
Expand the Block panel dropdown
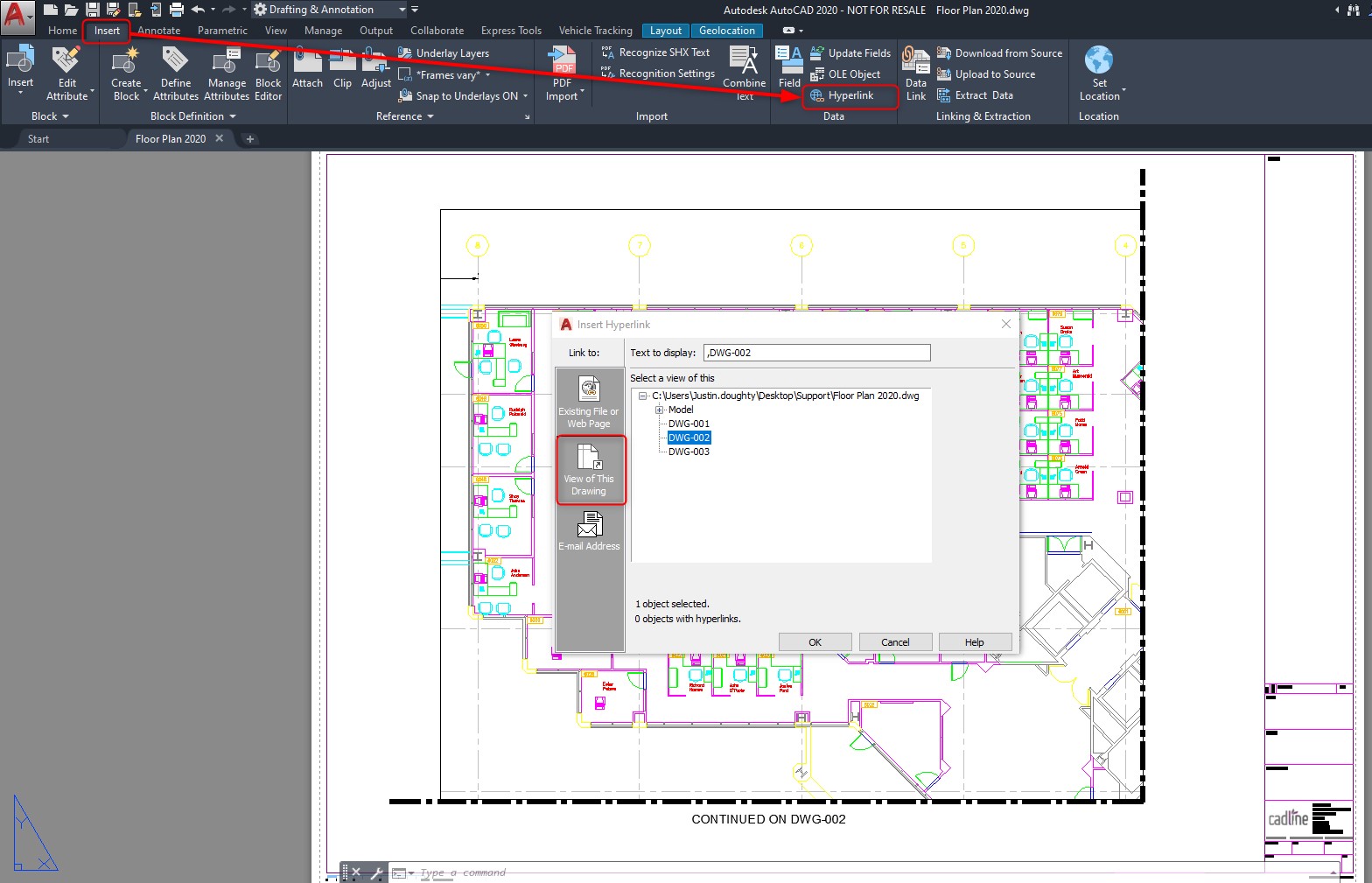pyautogui.click(x=50, y=116)
